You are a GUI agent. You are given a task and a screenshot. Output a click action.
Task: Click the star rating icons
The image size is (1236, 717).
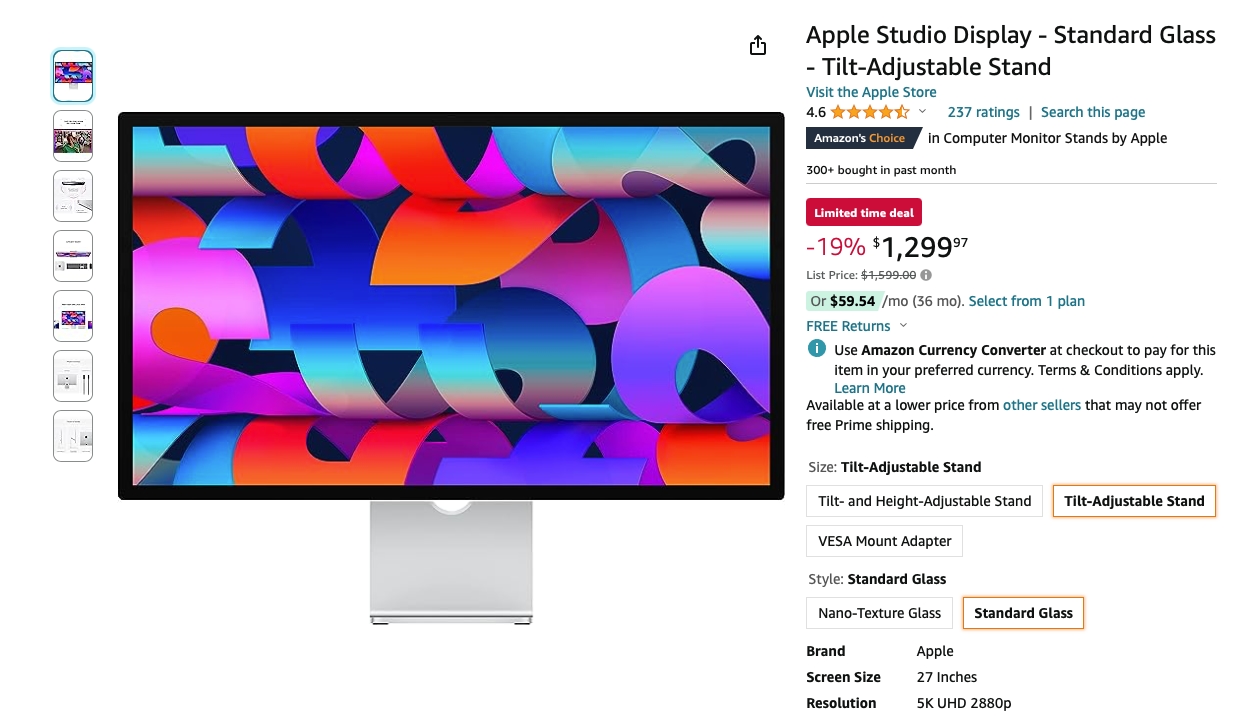[x=870, y=112]
